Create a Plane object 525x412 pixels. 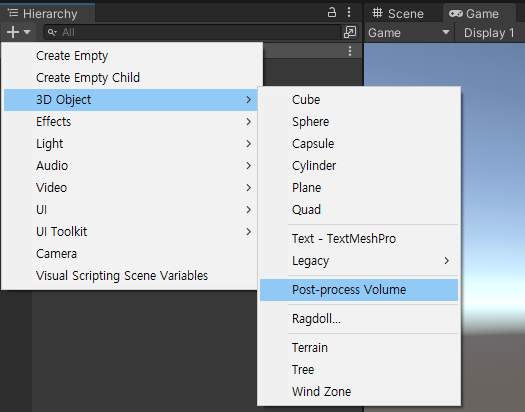(359, 188)
